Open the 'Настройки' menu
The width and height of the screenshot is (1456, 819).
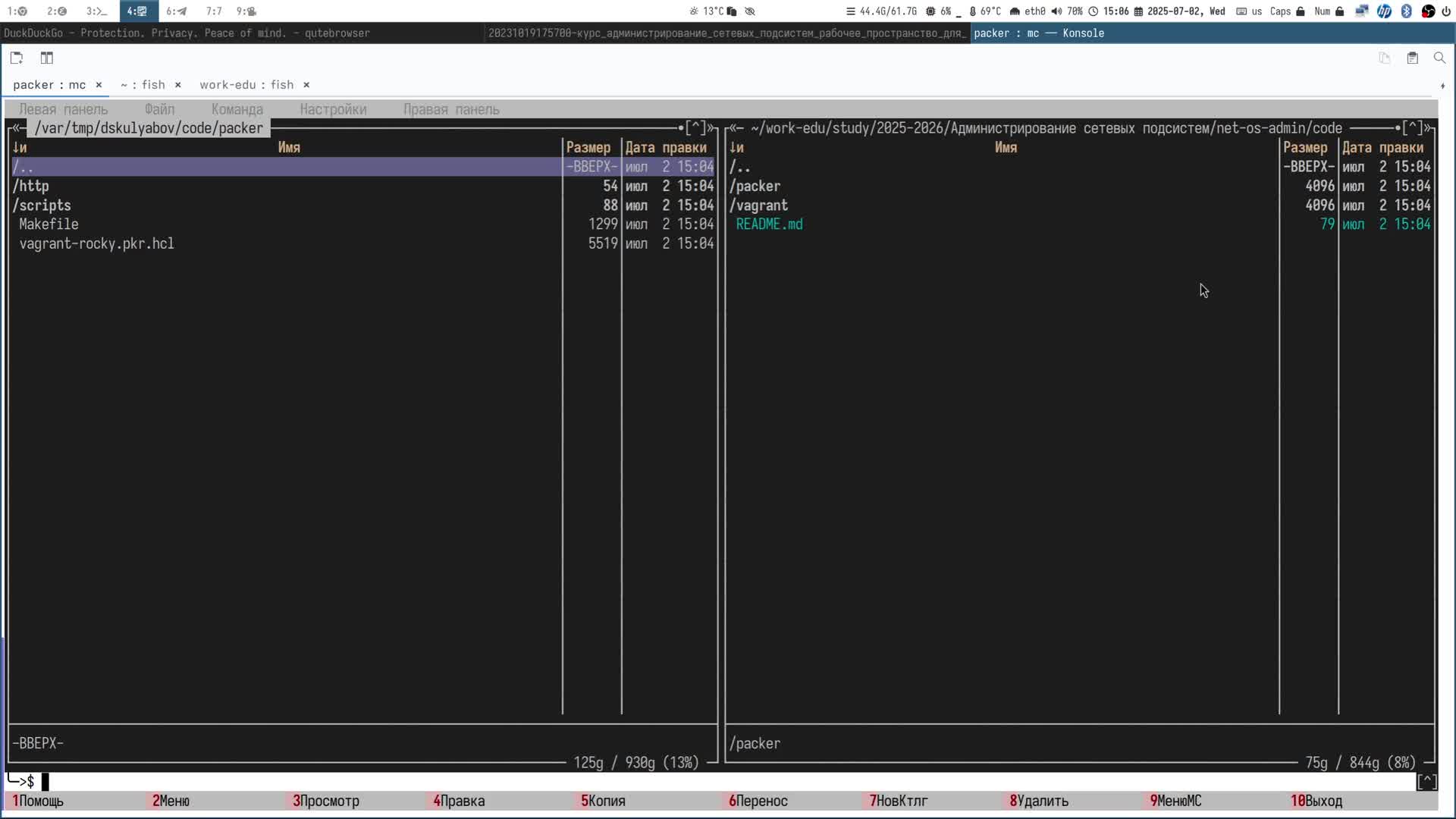333,109
